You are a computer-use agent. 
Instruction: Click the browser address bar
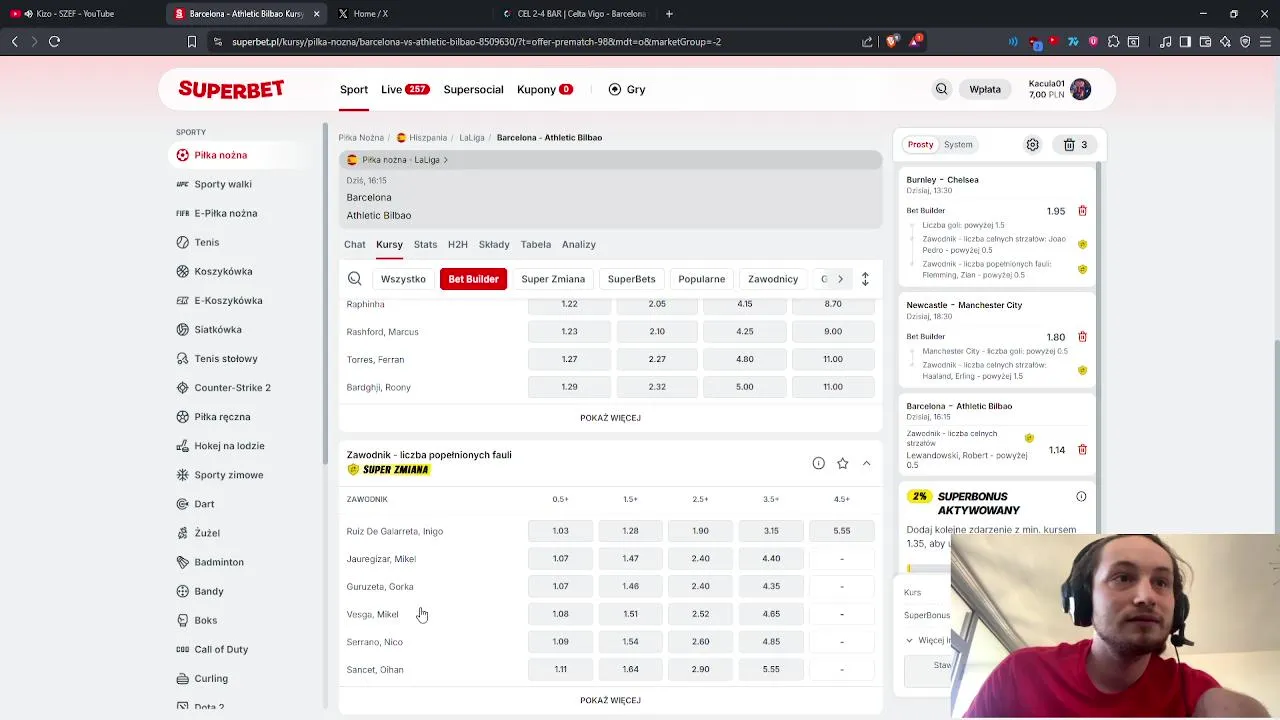[540, 42]
